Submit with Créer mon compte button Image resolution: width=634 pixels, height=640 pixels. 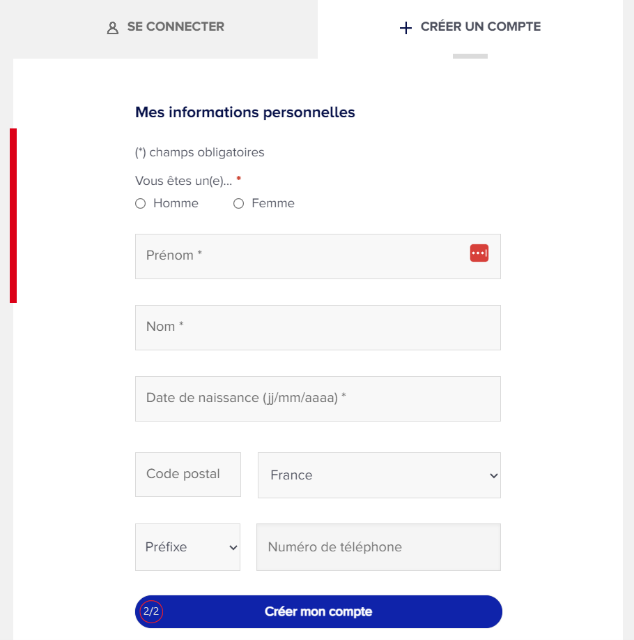click(318, 611)
